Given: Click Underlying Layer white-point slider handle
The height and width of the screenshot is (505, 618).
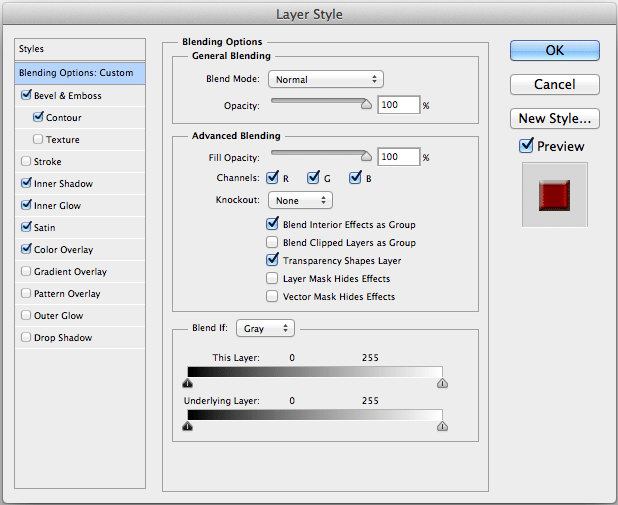Looking at the screenshot, I should coord(442,425).
